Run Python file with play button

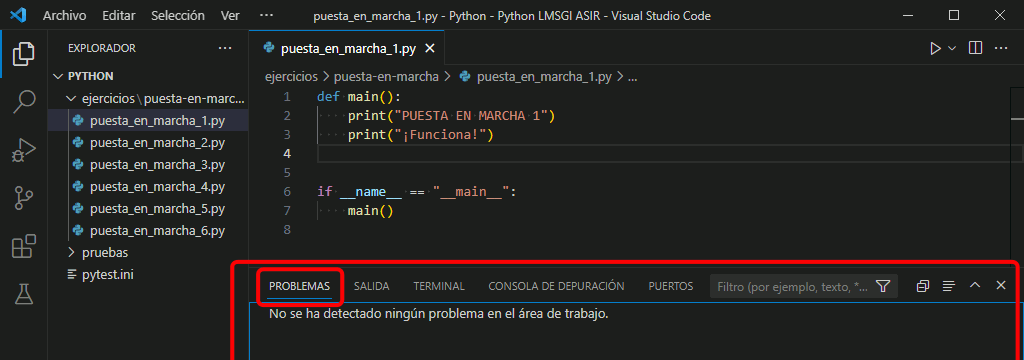[935, 48]
